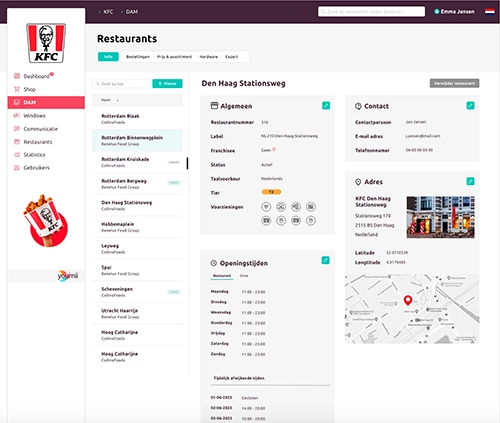Click the red location pin on map
500x423 pixels.
[408, 300]
